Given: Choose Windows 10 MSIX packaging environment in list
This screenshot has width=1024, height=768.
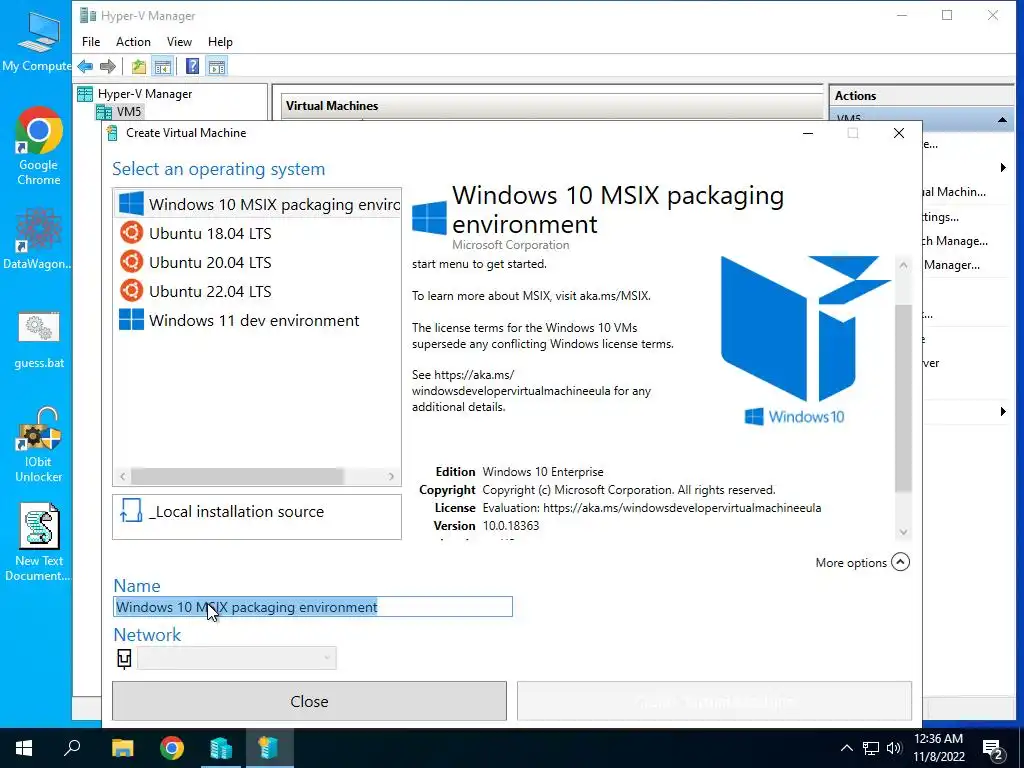Looking at the screenshot, I should pos(257,204).
